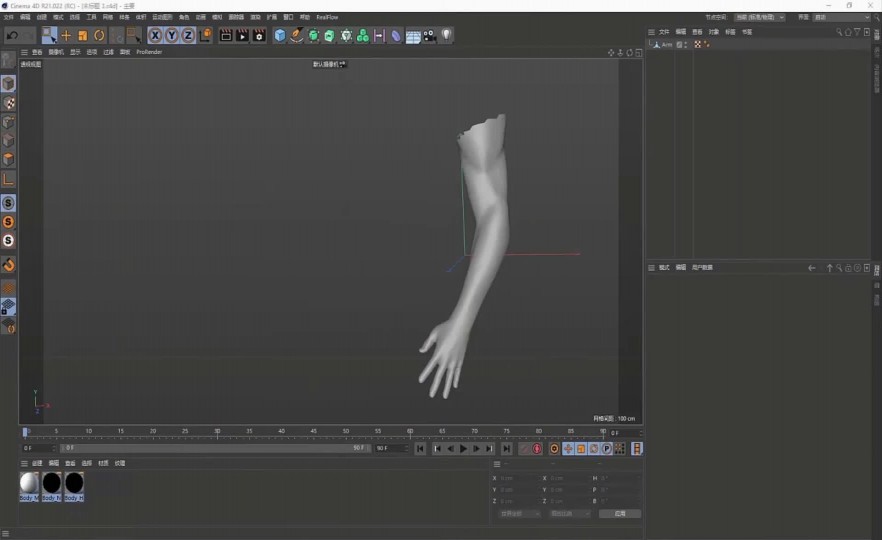Open the coordinate space dropdown
Viewport: 882px width, 540px height.
[518, 514]
